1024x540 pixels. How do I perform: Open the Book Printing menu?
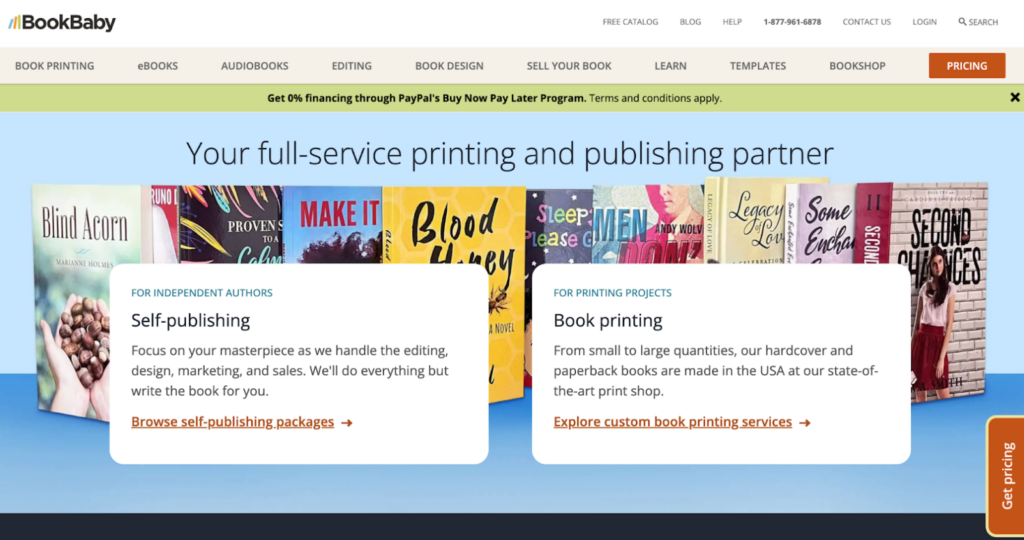point(54,66)
